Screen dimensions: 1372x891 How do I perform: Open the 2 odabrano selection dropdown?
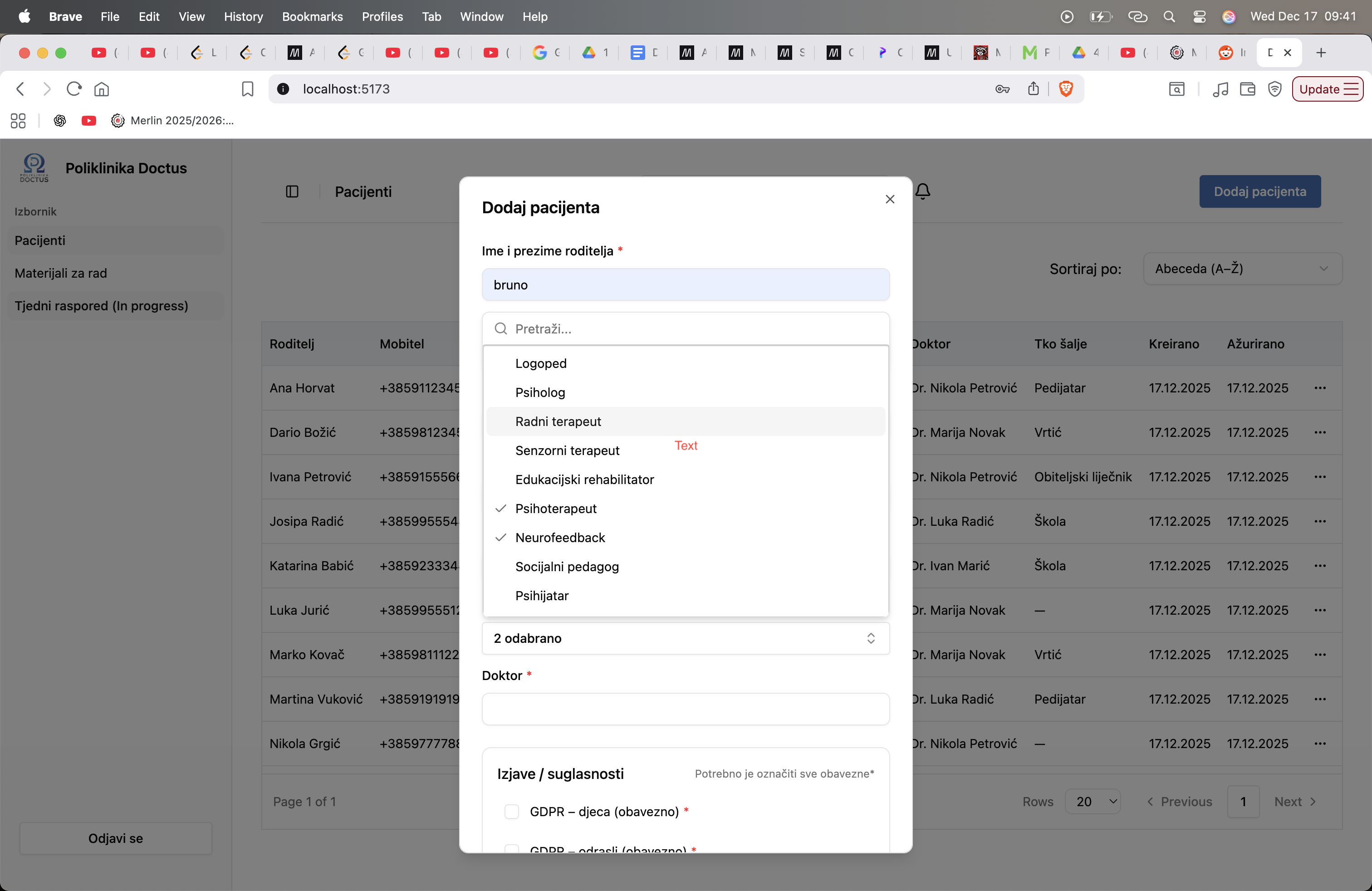pyautogui.click(x=686, y=638)
